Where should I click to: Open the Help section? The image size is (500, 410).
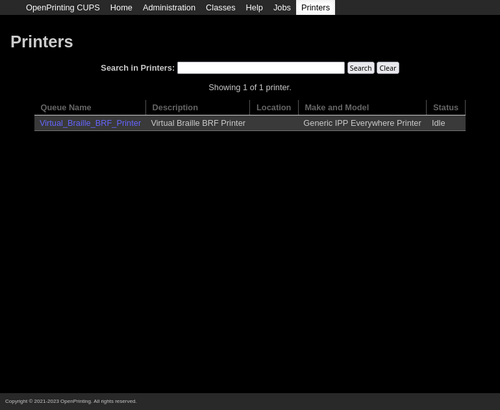[254, 7]
